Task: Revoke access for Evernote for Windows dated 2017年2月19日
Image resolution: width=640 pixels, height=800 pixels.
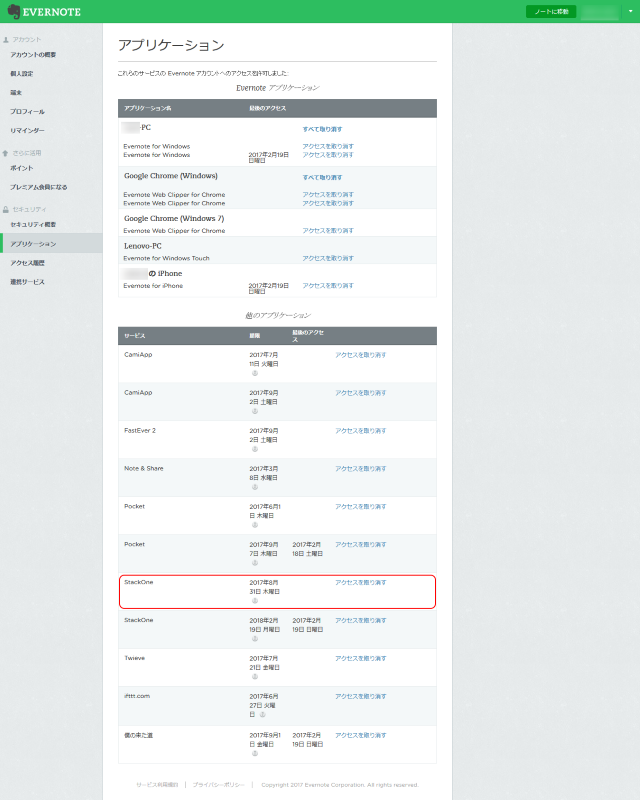Action: tap(328, 155)
